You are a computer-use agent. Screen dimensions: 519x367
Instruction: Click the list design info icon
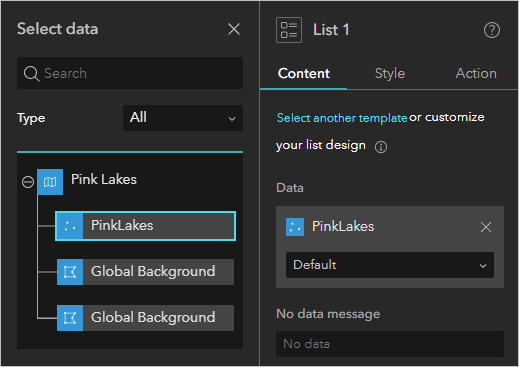(x=381, y=147)
